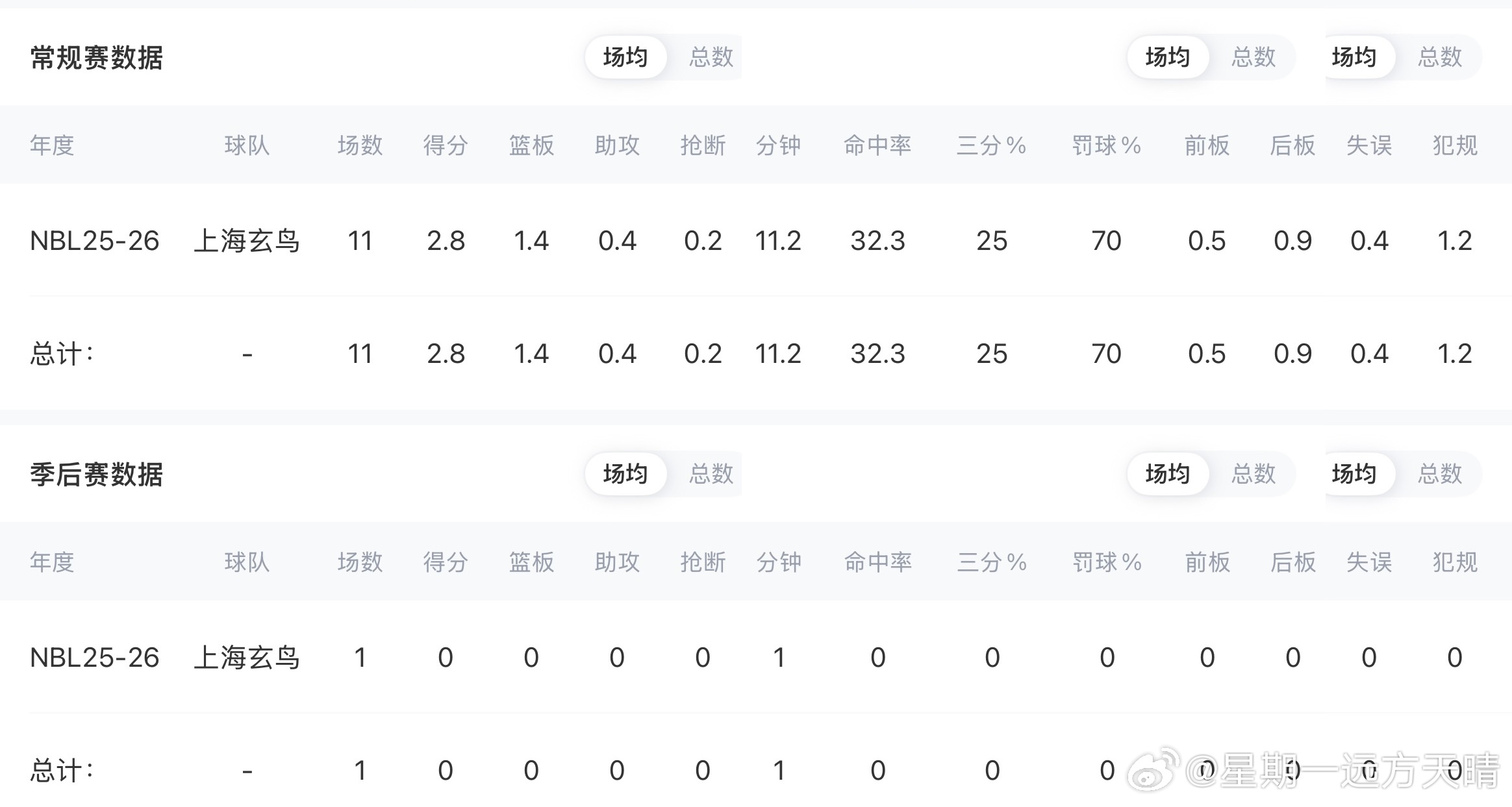
Task: Click 三分% column header in playoff table
Action: tap(992, 562)
